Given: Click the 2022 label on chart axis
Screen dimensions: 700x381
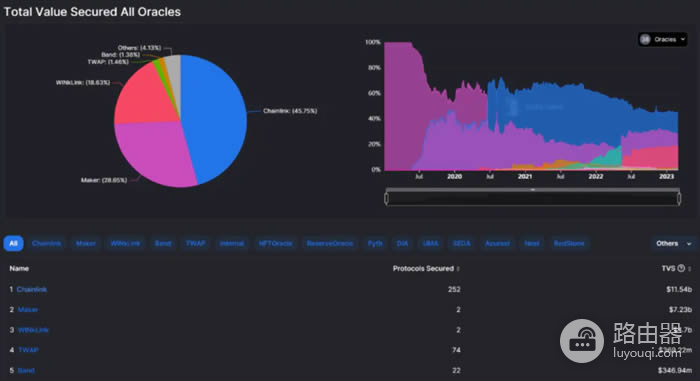Looking at the screenshot, I should [x=596, y=176].
